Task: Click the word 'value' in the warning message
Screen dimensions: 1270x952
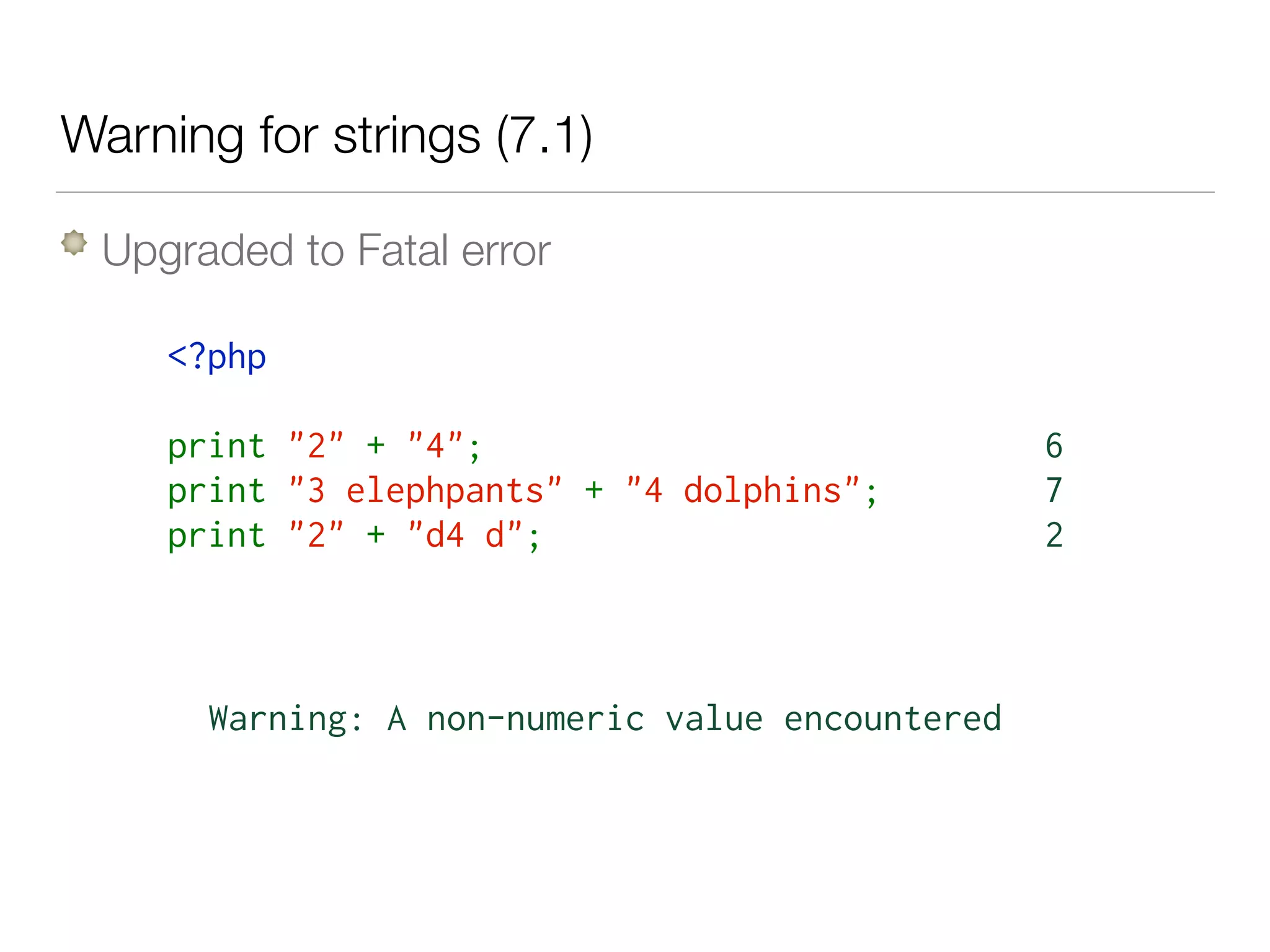Action: point(714,720)
